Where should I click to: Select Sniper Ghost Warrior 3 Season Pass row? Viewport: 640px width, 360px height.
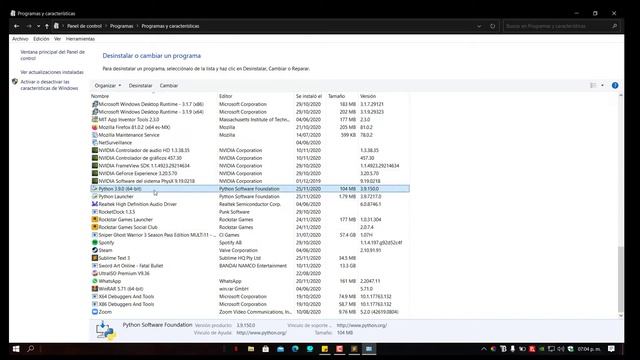pos(250,235)
